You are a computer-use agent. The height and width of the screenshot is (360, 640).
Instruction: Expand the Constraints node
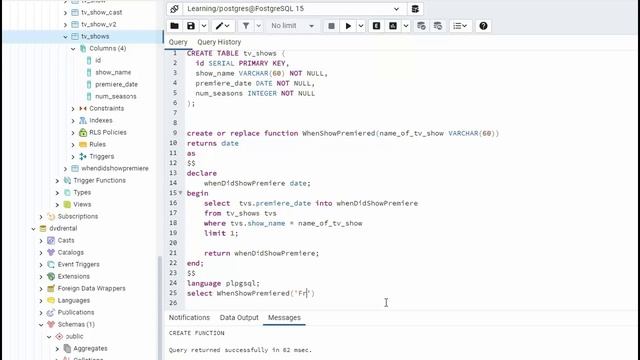(x=73, y=109)
